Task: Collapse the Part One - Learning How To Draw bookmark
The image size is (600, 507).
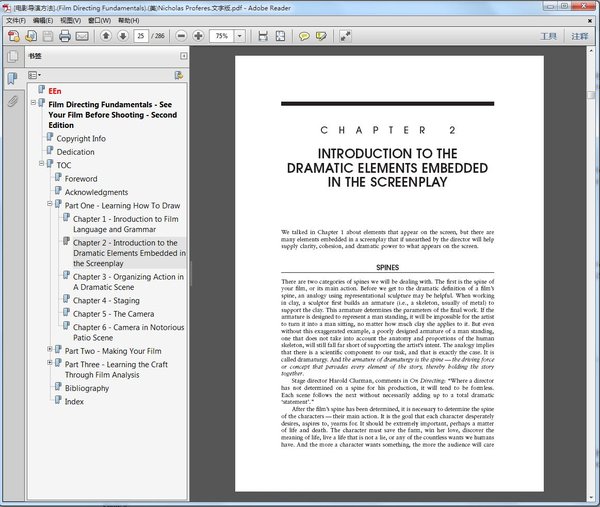Action: (49, 204)
